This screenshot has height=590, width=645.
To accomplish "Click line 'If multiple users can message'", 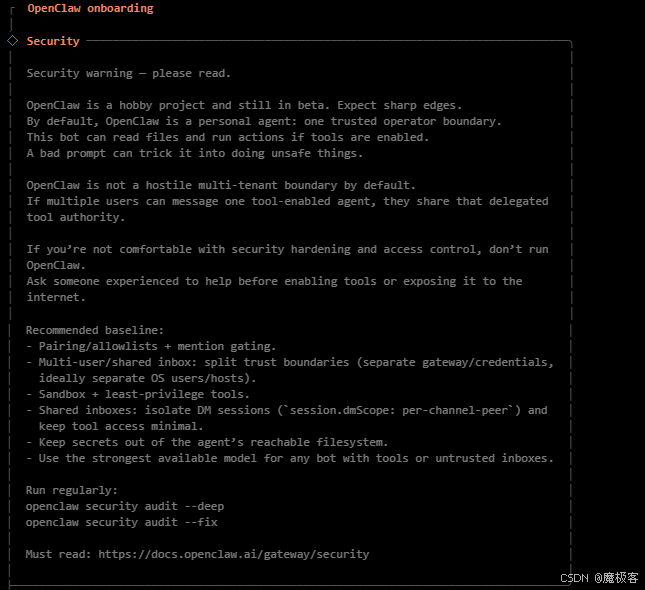I will coord(288,201).
